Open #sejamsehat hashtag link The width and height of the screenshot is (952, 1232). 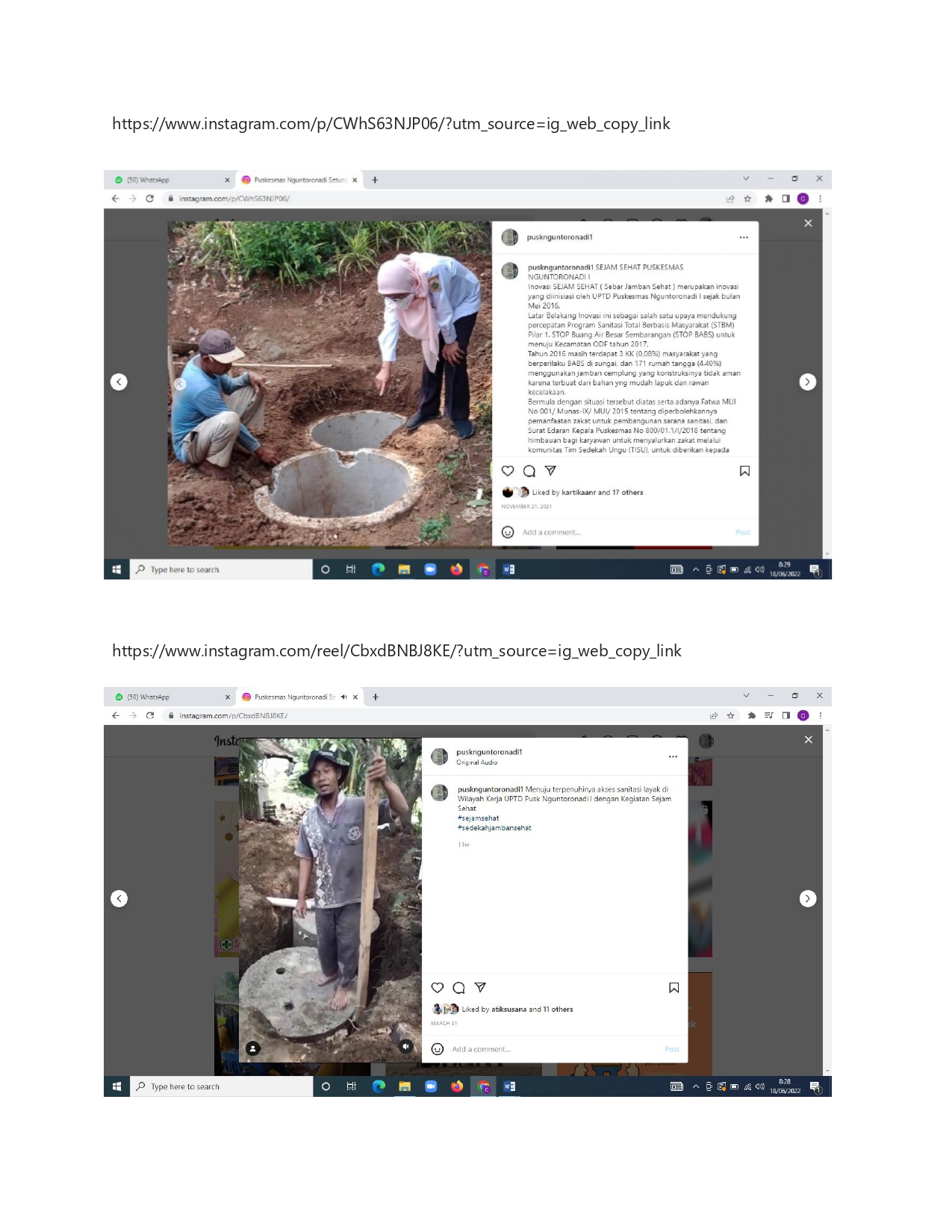coord(479,818)
